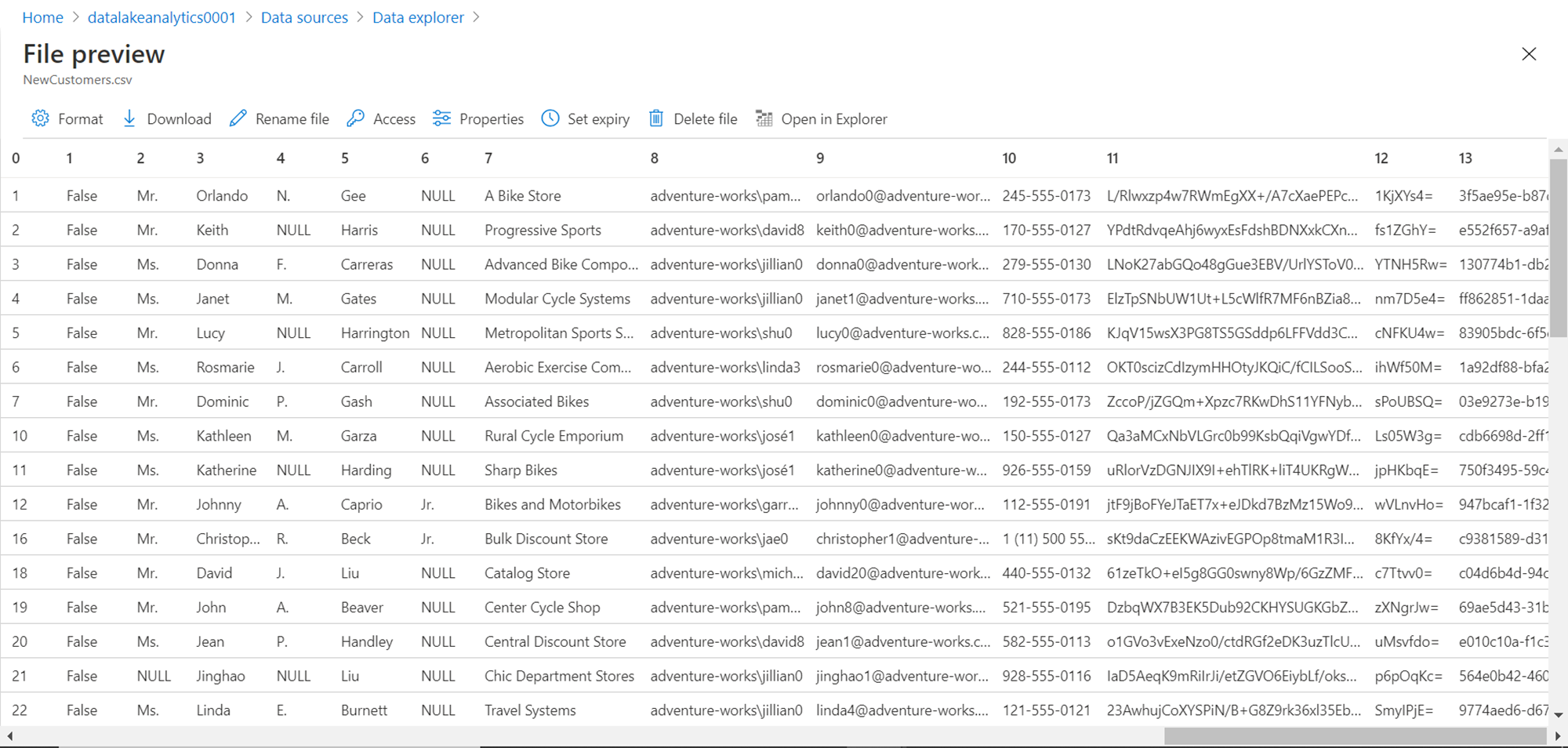Click the Set expiry clock icon
1568x748 pixels.
point(550,118)
